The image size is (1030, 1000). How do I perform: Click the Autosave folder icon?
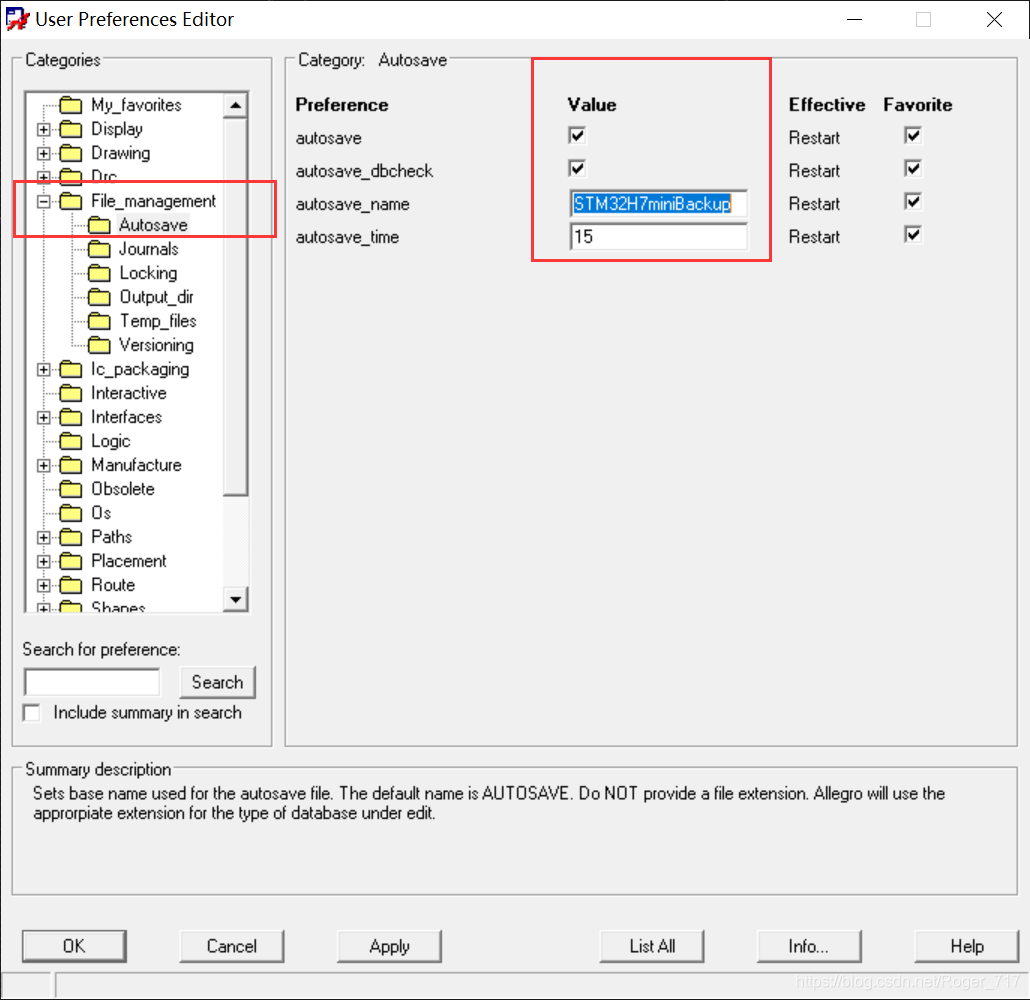pyautogui.click(x=99, y=225)
